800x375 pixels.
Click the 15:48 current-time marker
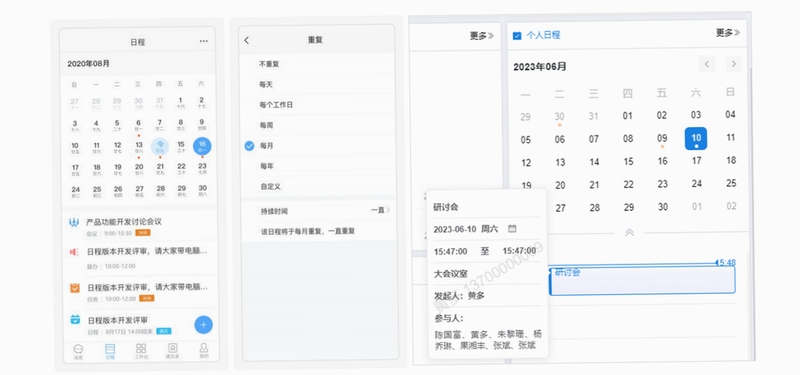725,263
